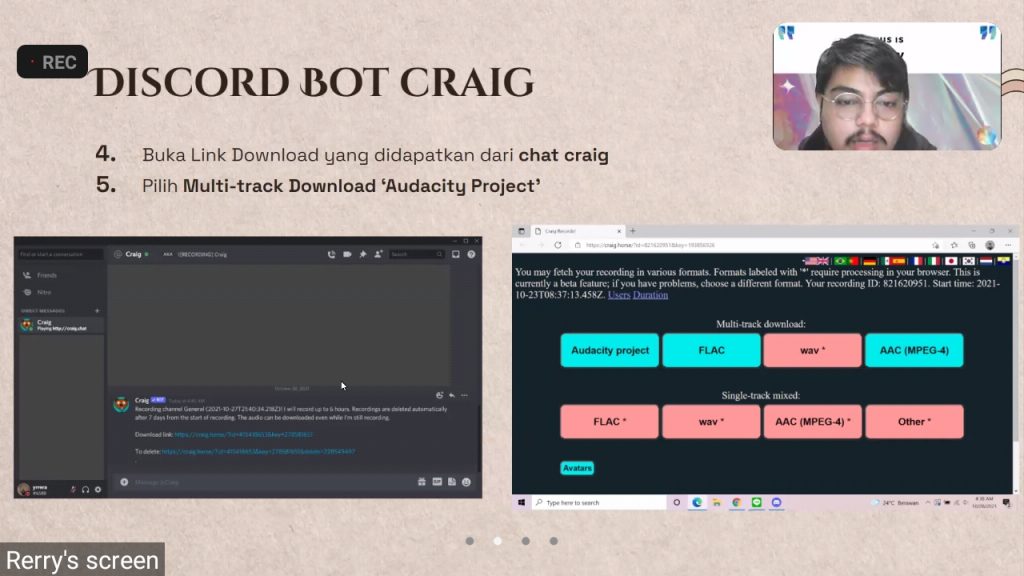Screen dimensions: 1024x576
Task: Open the Craig download link
Action: point(243,434)
